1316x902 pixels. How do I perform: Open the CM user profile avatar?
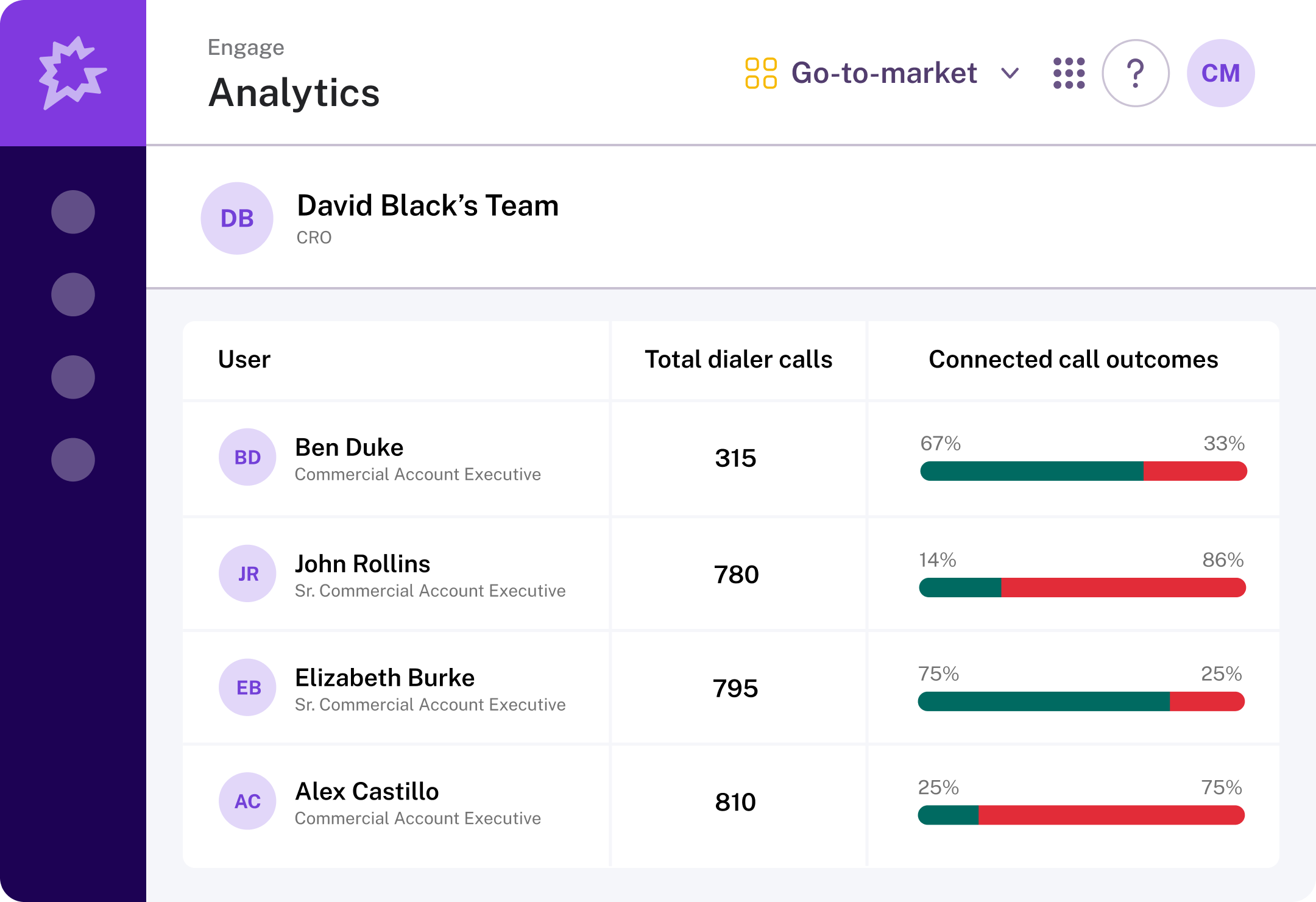pos(1220,73)
